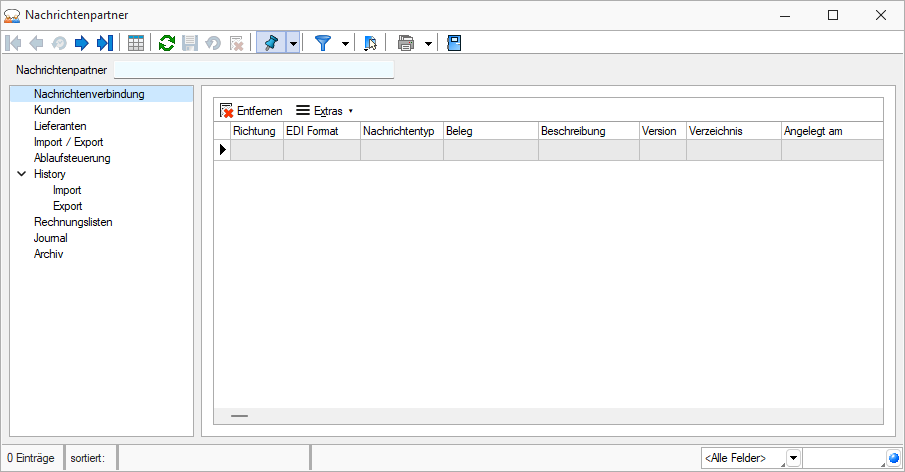The width and height of the screenshot is (905, 472).
Task: Click the EDI Format column header
Action: pyautogui.click(x=322, y=131)
